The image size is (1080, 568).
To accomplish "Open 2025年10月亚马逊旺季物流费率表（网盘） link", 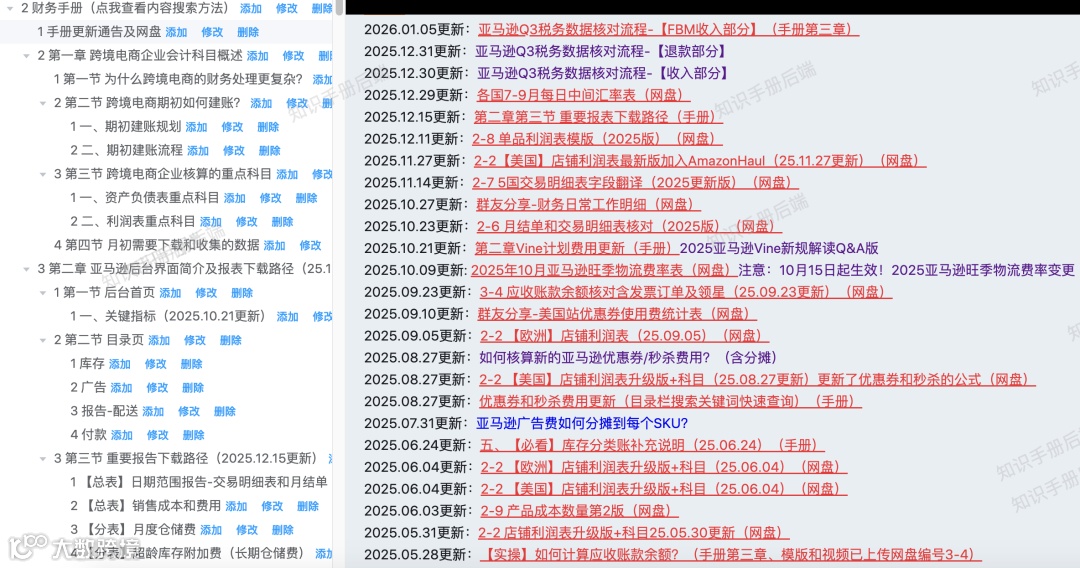I will [603, 271].
